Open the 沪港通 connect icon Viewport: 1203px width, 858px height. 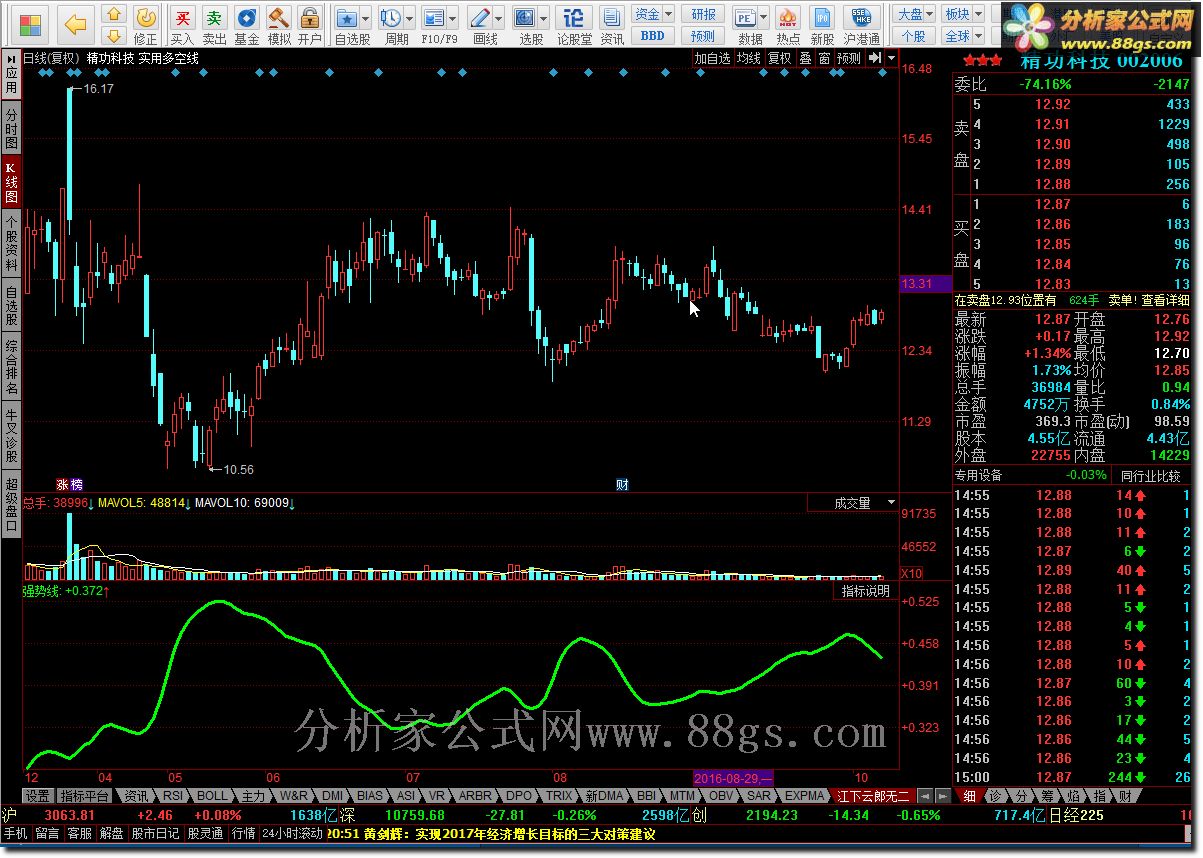(x=862, y=24)
